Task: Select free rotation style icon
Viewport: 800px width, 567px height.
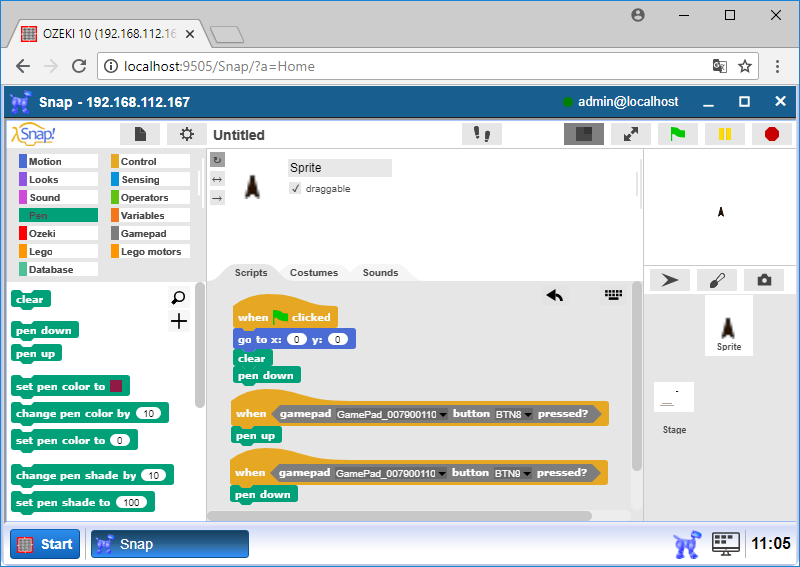Action: (217, 160)
